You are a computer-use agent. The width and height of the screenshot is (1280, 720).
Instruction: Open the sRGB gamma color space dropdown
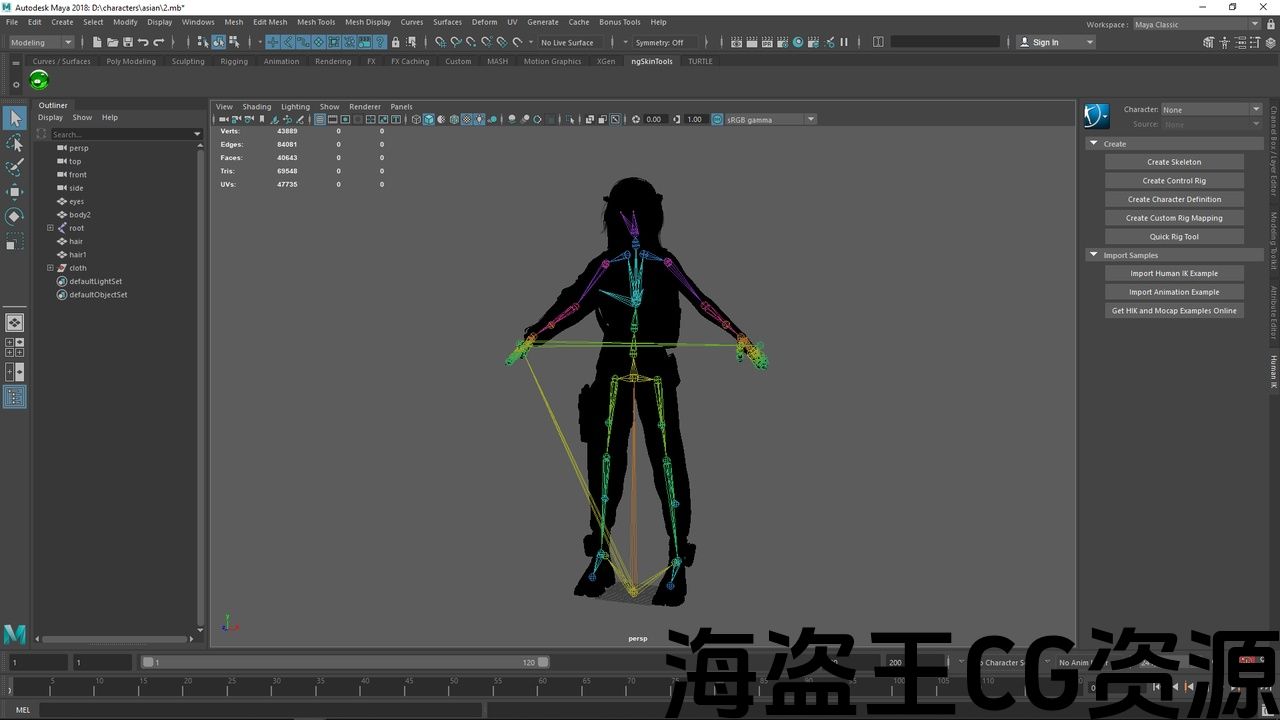tap(810, 119)
